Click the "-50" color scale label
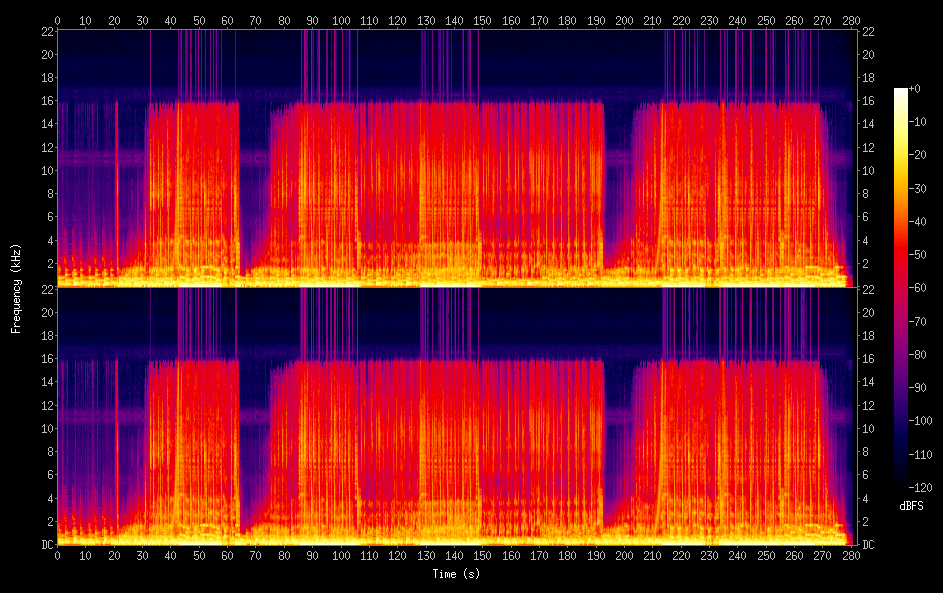Image resolution: width=943 pixels, height=593 pixels. (x=917, y=254)
